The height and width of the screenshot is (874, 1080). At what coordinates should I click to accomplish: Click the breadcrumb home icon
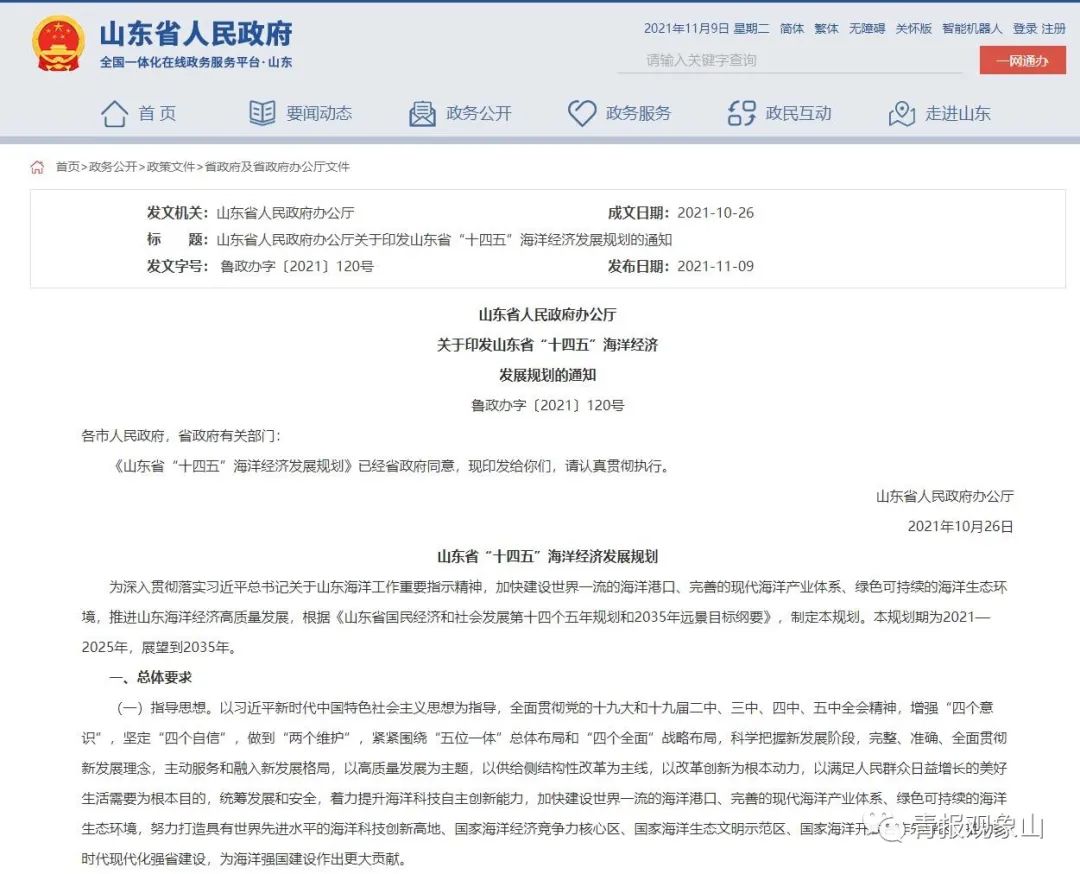coord(38,167)
